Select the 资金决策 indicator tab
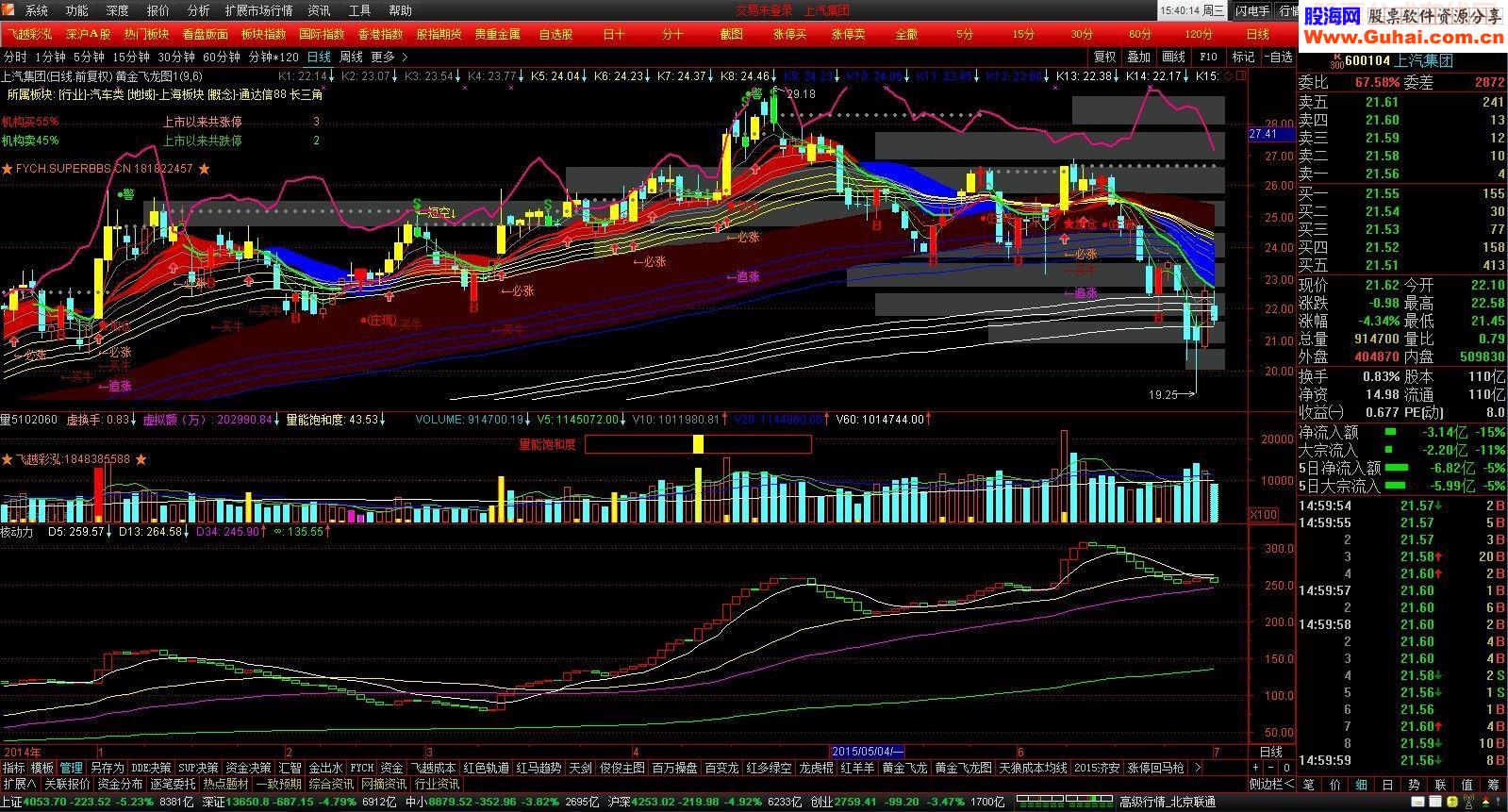This screenshot has height=812, width=1508. click(248, 768)
